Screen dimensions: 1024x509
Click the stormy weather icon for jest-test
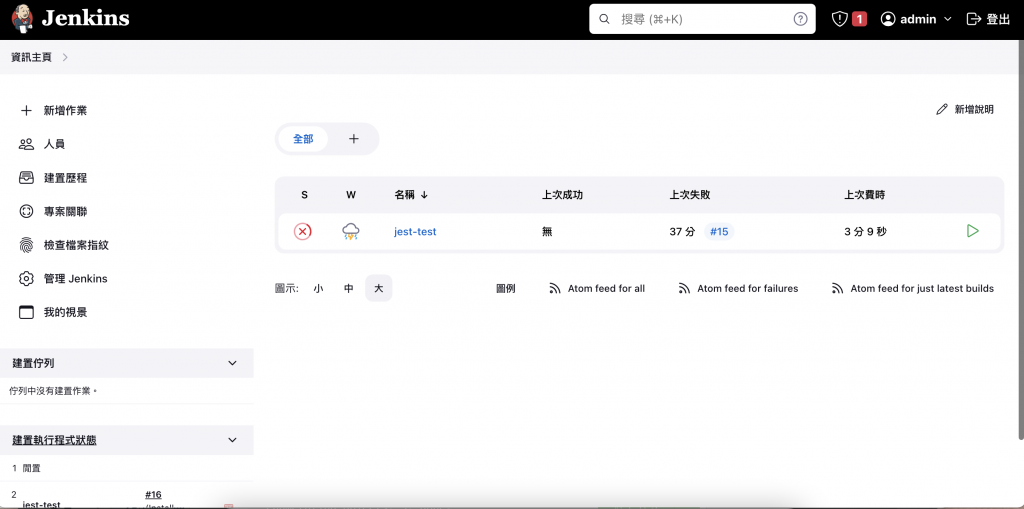point(351,231)
